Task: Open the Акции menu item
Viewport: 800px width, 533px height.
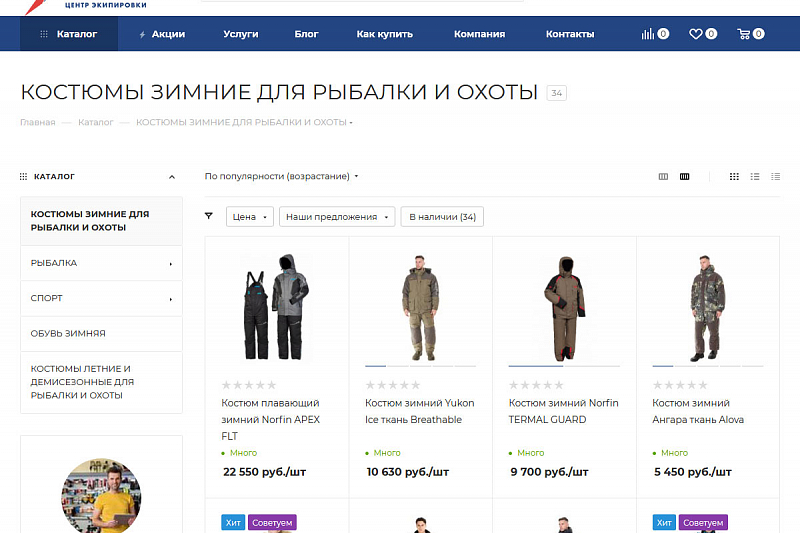Action: tap(162, 34)
